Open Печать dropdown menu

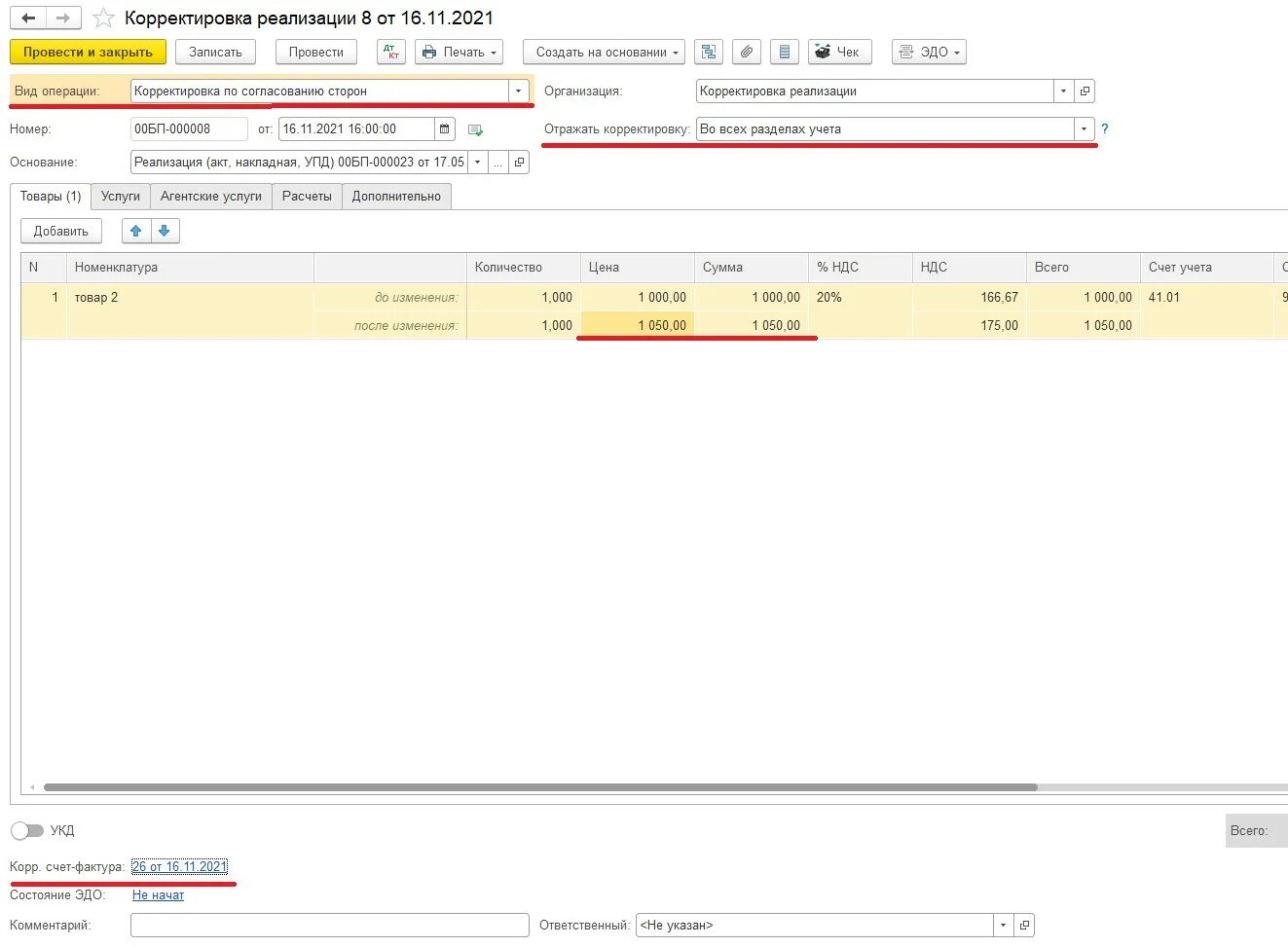[460, 52]
